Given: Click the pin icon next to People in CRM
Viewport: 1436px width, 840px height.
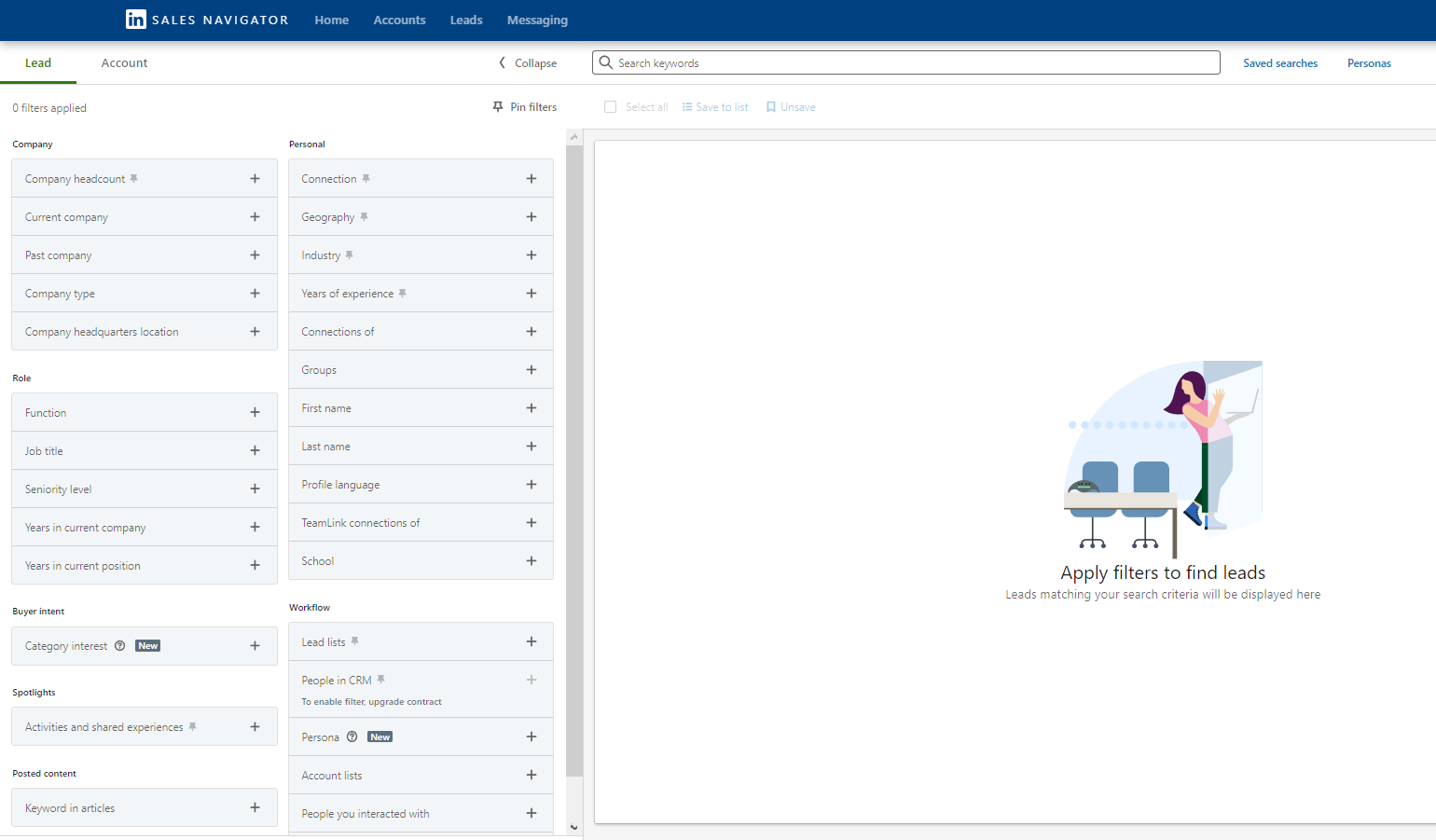Looking at the screenshot, I should click(381, 680).
